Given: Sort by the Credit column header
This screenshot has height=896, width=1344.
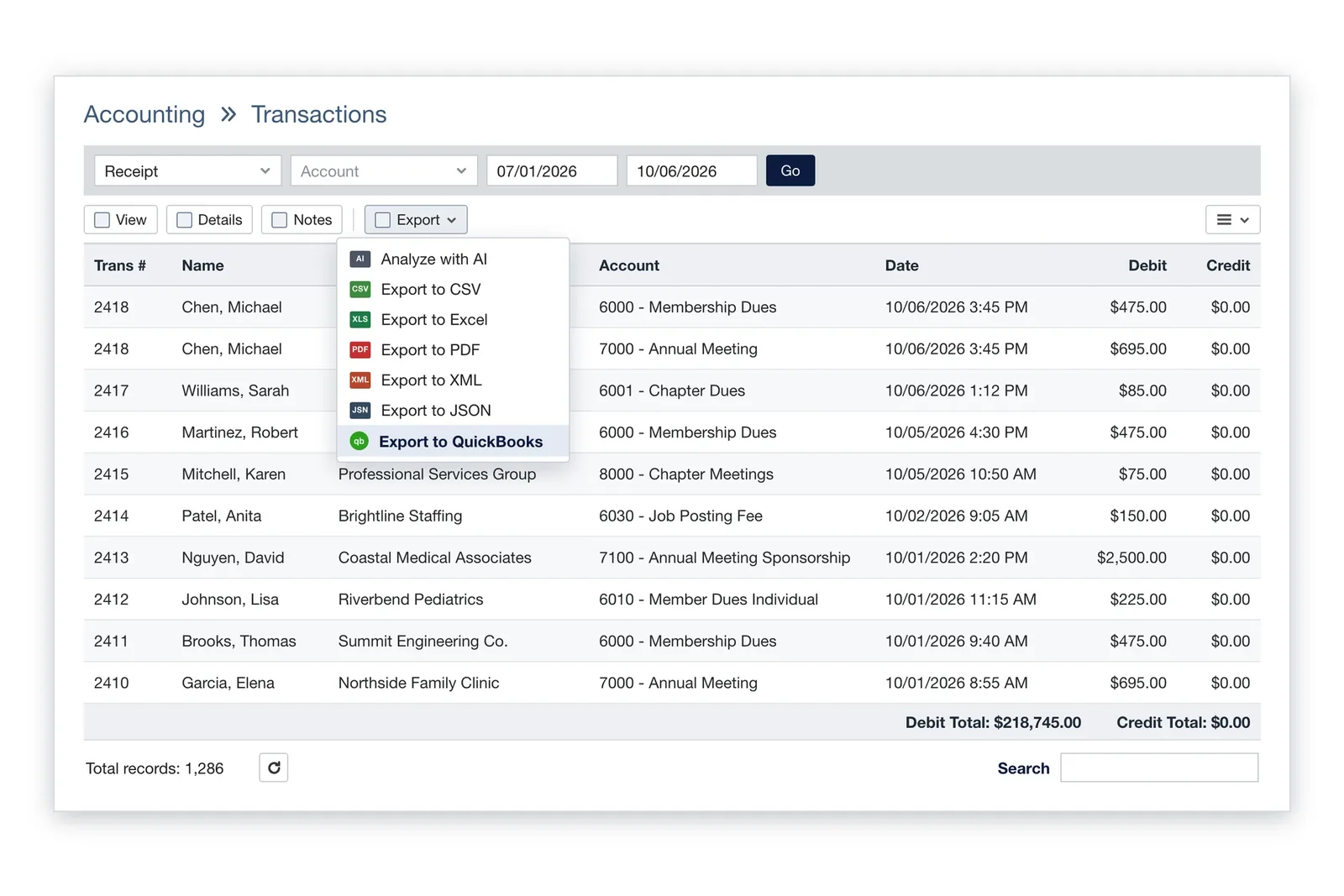Looking at the screenshot, I should click(x=1228, y=265).
